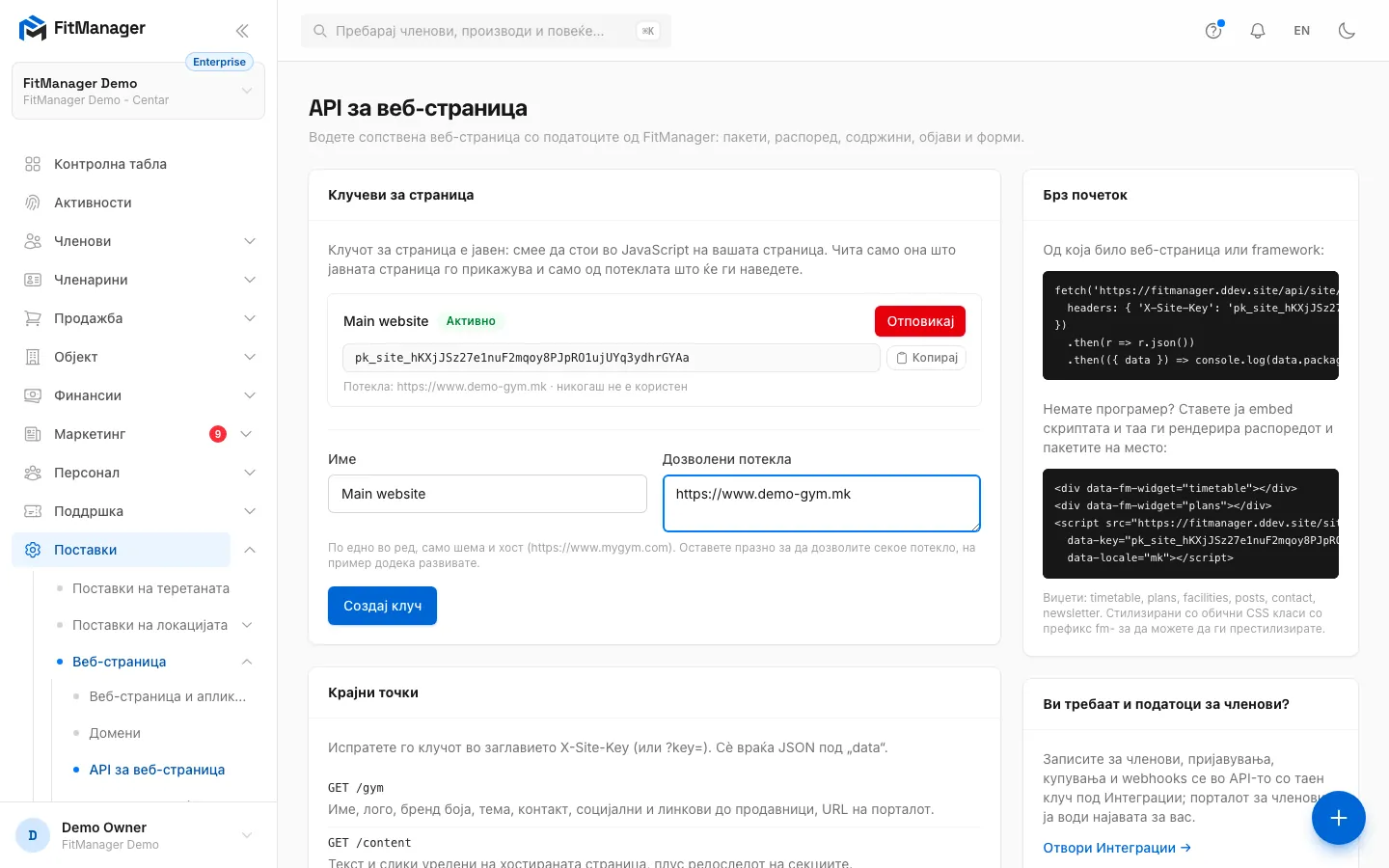Open the help question mark icon
The height and width of the screenshot is (868, 1389).
[1213, 31]
